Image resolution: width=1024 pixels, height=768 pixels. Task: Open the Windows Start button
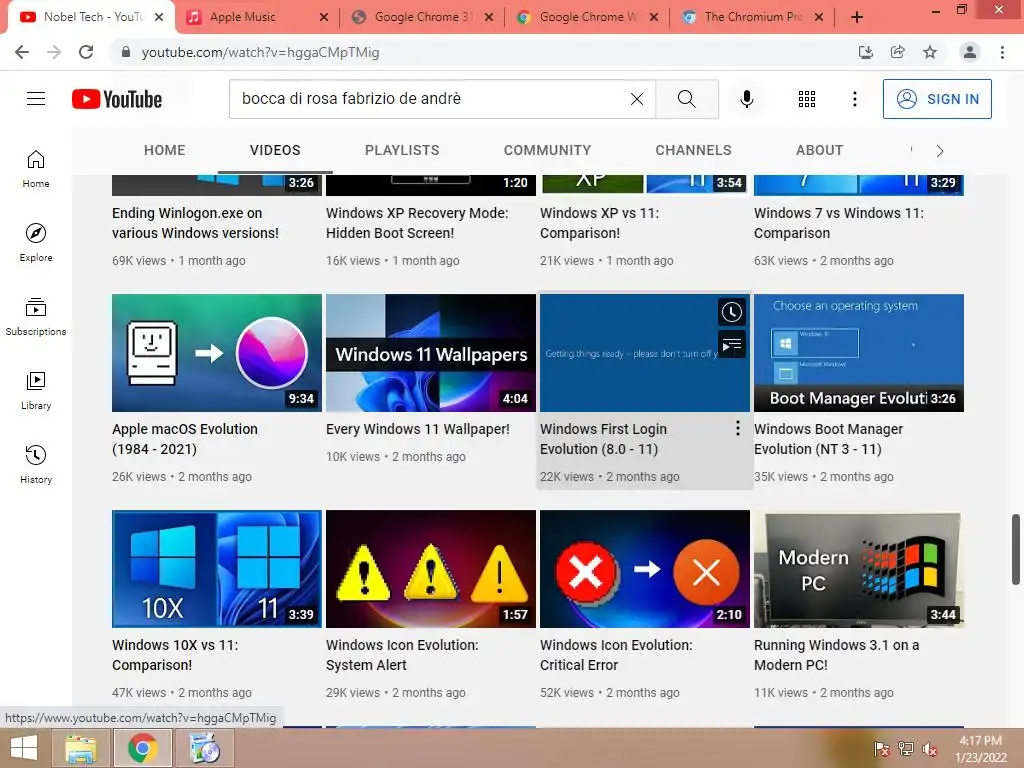point(24,748)
